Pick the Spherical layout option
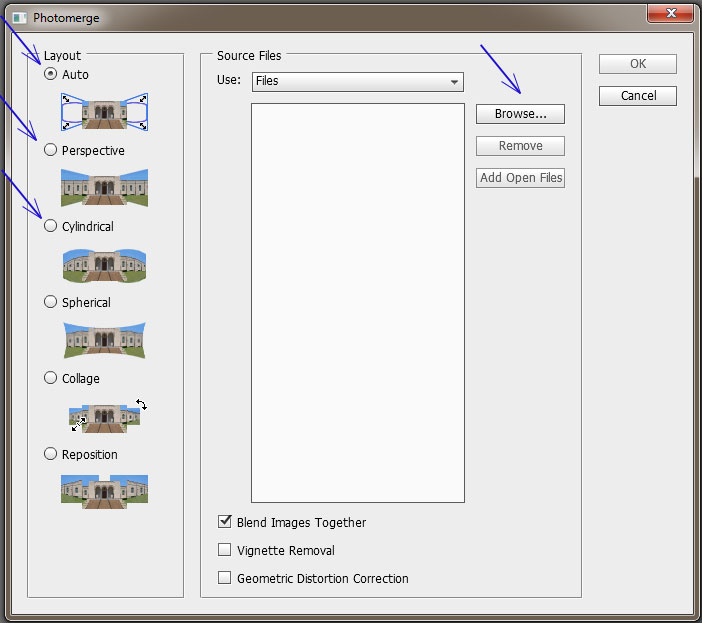702x623 pixels. [x=51, y=302]
